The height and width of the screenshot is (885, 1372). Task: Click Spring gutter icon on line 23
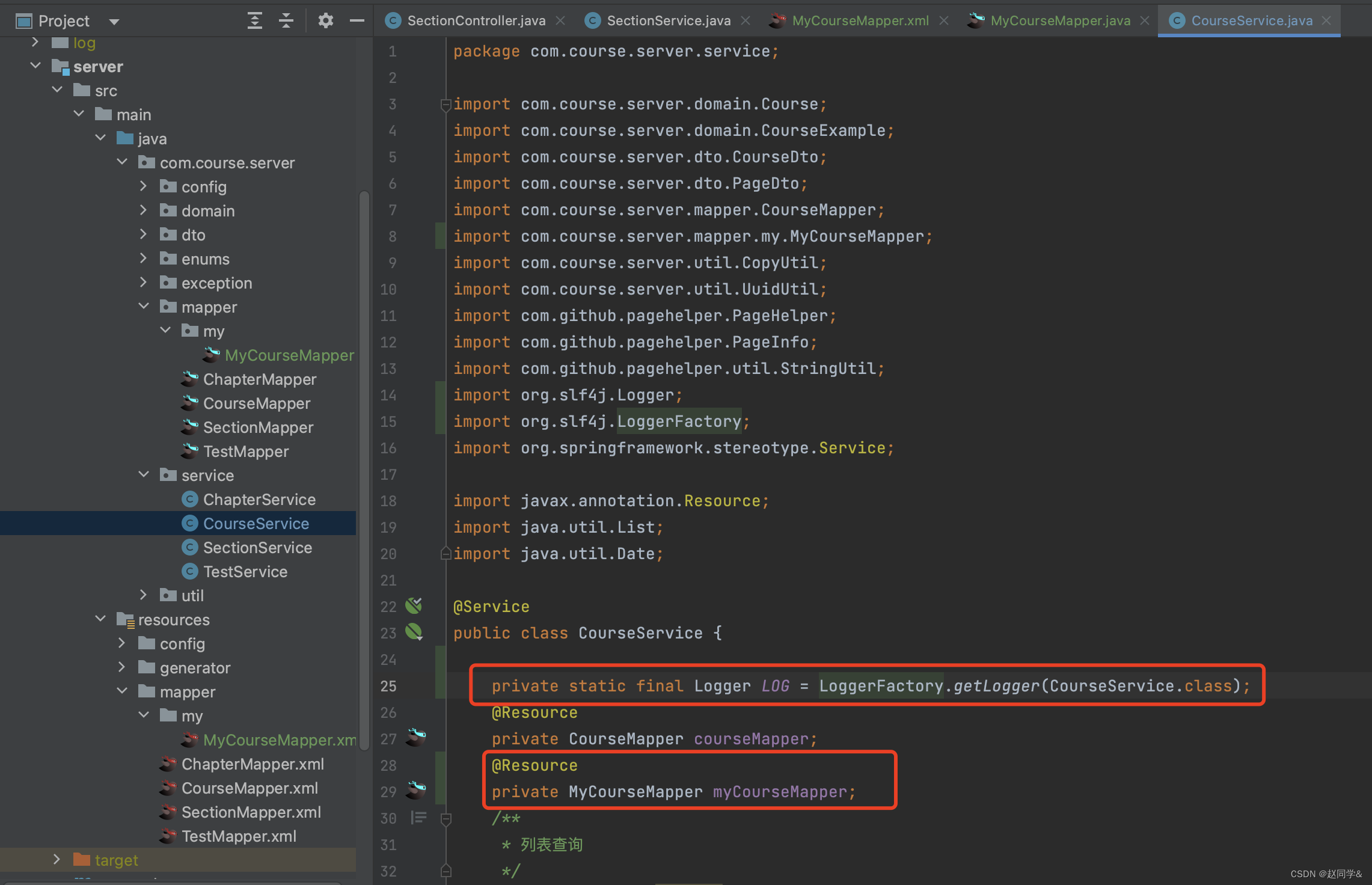[x=414, y=632]
